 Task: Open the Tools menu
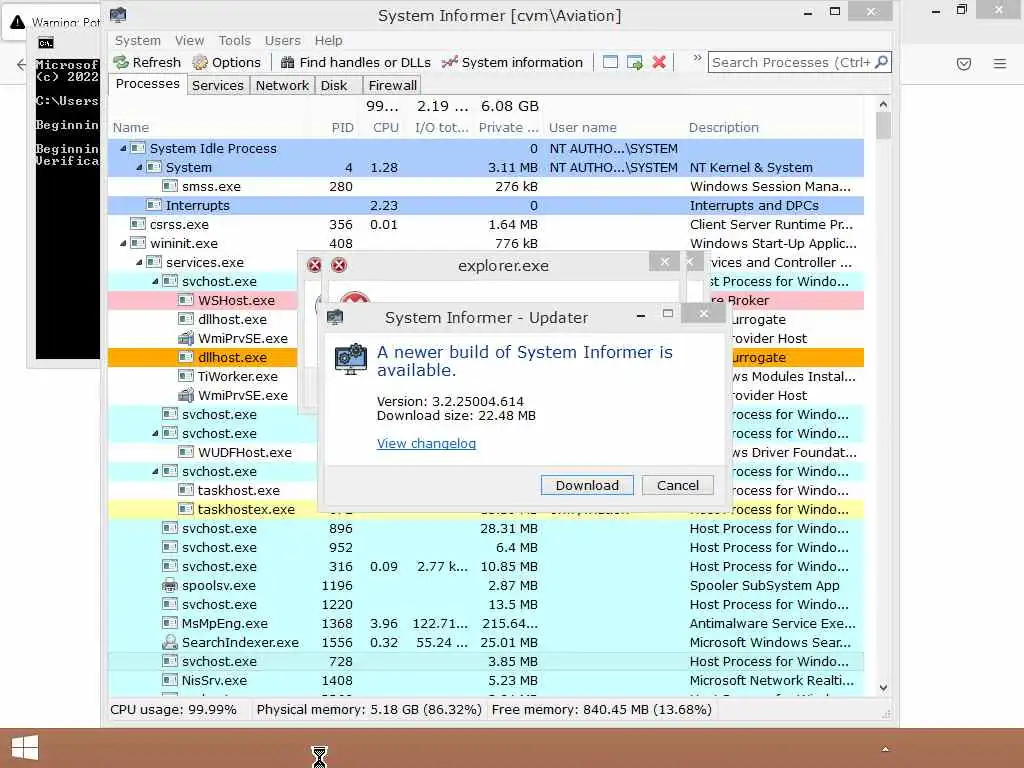click(x=234, y=40)
